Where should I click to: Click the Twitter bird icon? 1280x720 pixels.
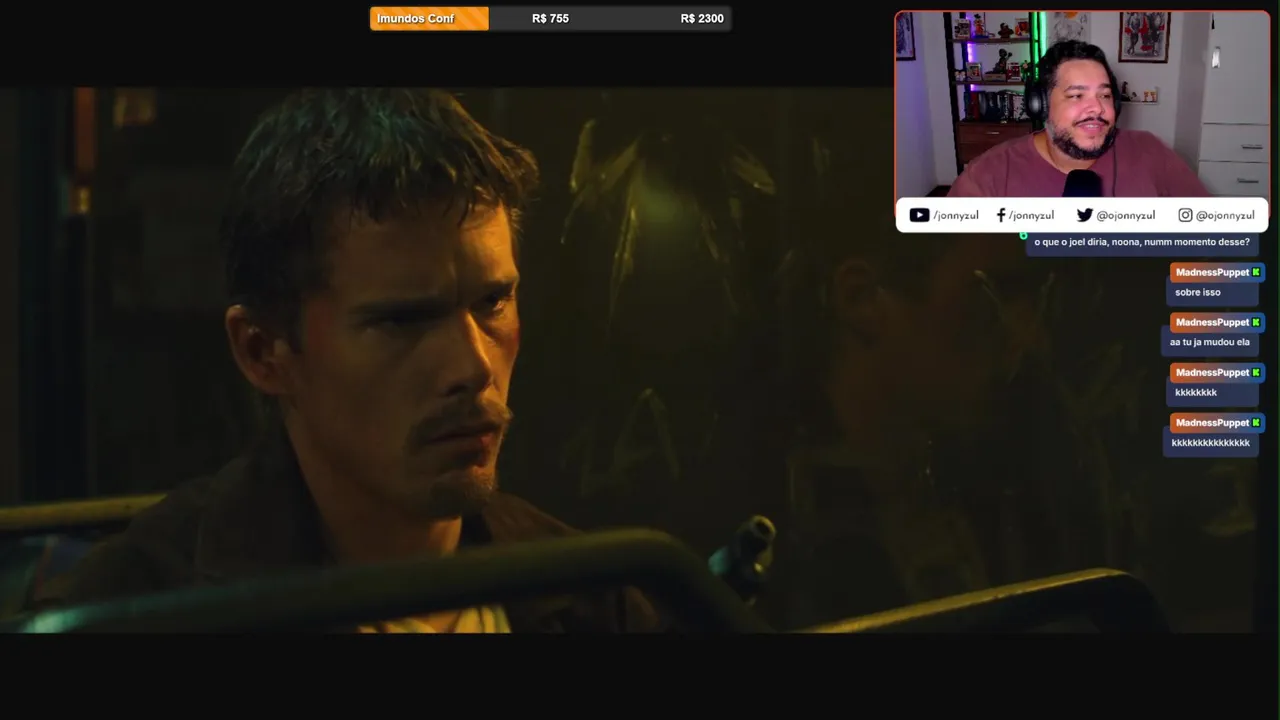click(1085, 215)
